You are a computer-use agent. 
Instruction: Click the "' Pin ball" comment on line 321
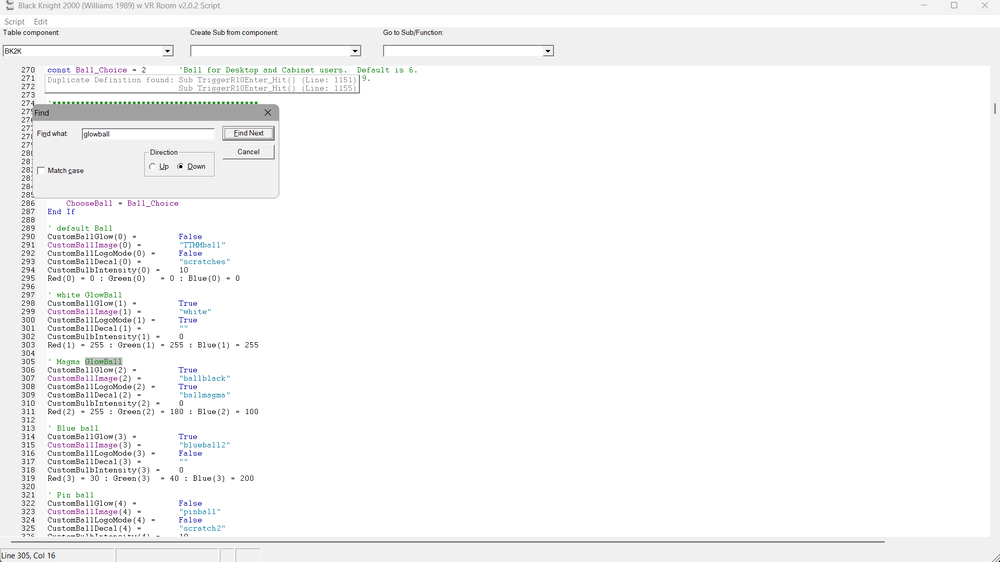[70, 495]
